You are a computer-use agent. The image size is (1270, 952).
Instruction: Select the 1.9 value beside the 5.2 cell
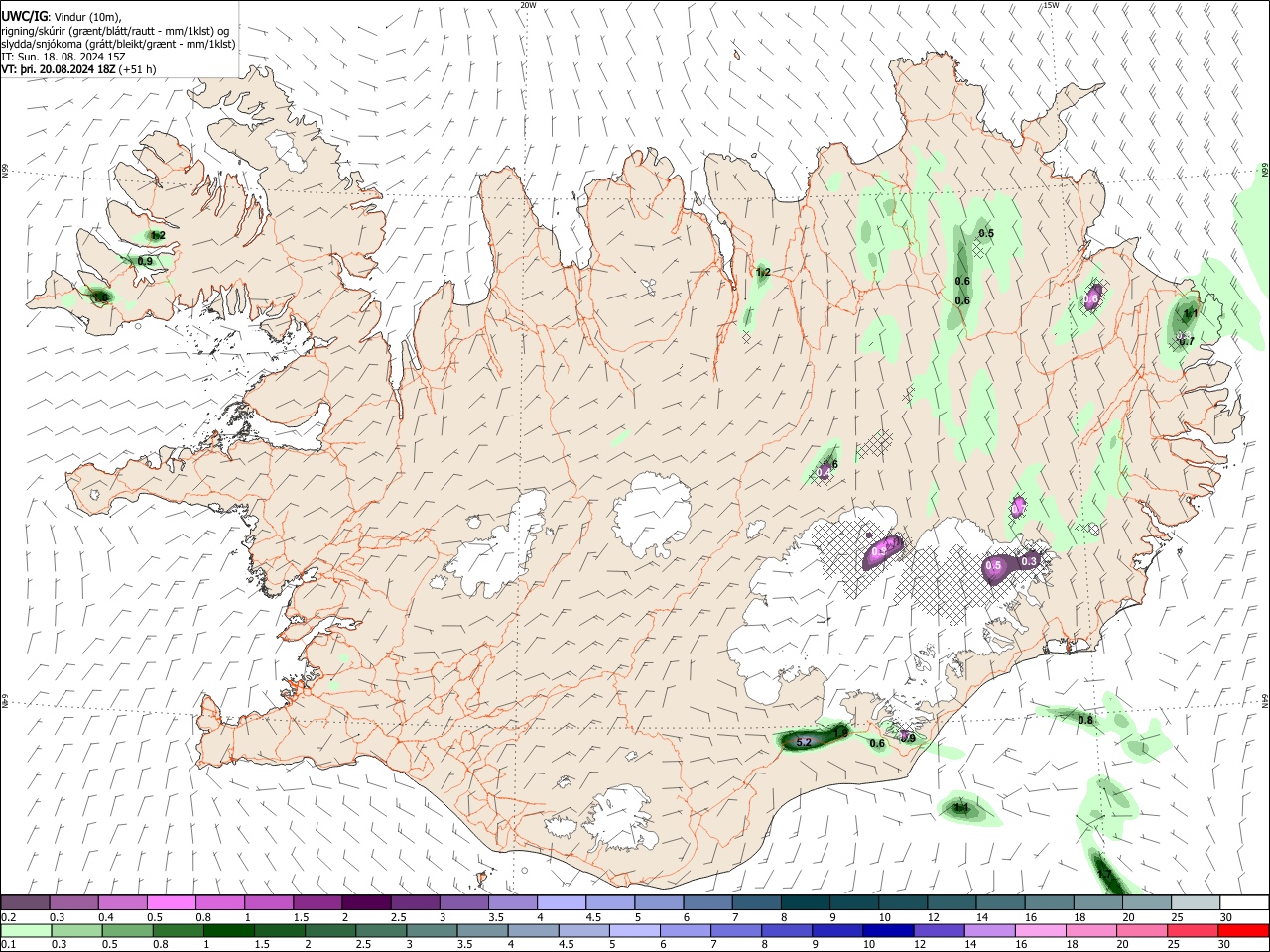tap(839, 733)
